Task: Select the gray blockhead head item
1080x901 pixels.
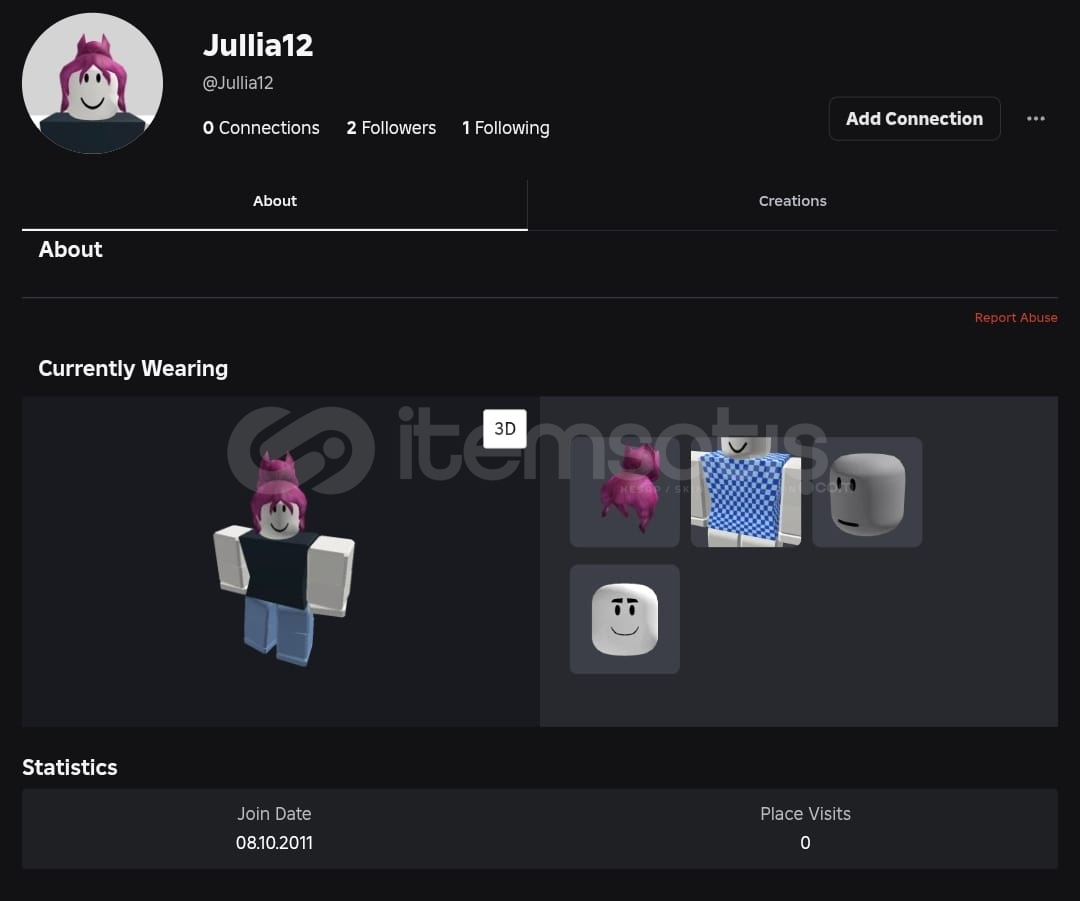Action: tap(867, 492)
